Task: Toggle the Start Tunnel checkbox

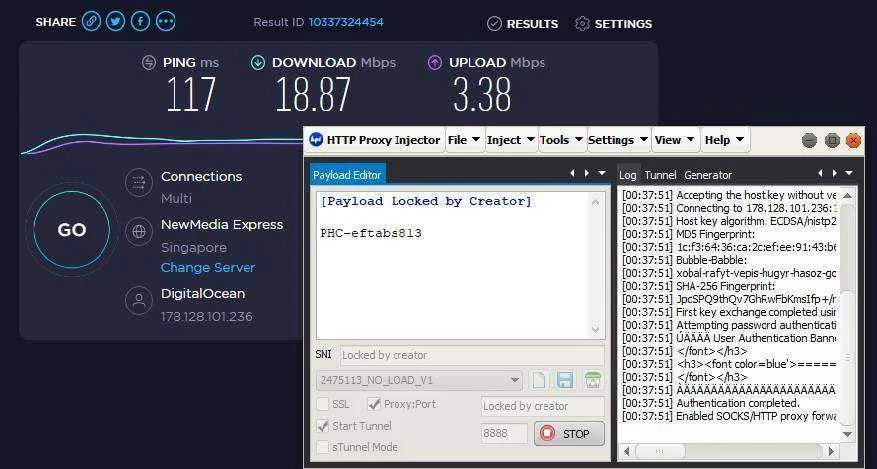Action: (323, 426)
